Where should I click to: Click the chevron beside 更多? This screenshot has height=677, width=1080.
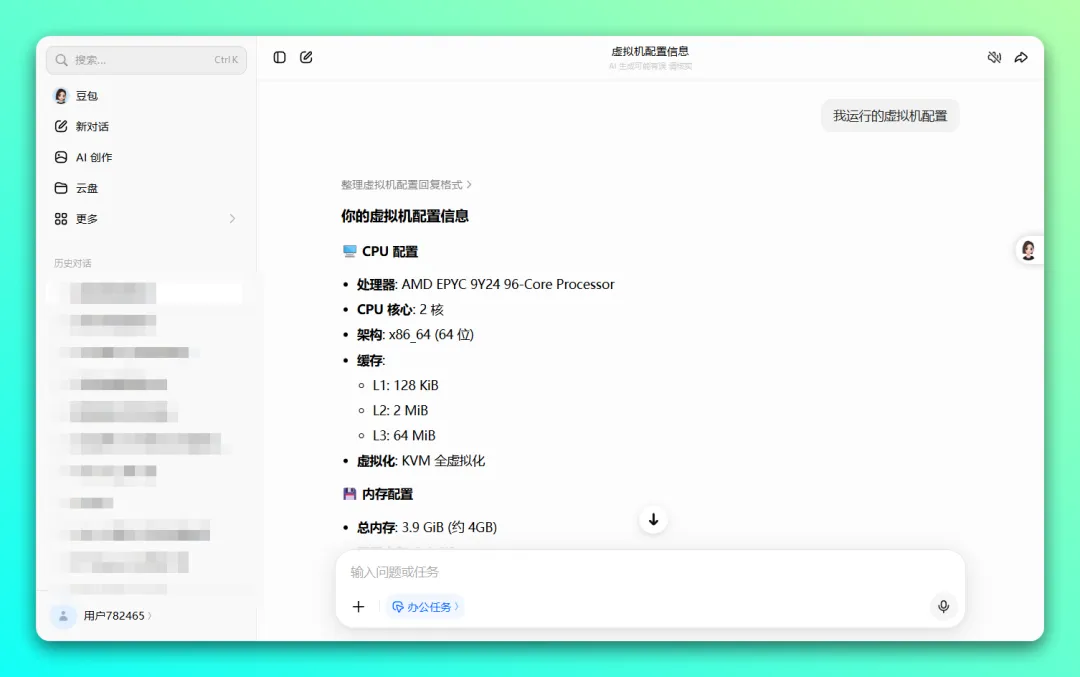232,218
